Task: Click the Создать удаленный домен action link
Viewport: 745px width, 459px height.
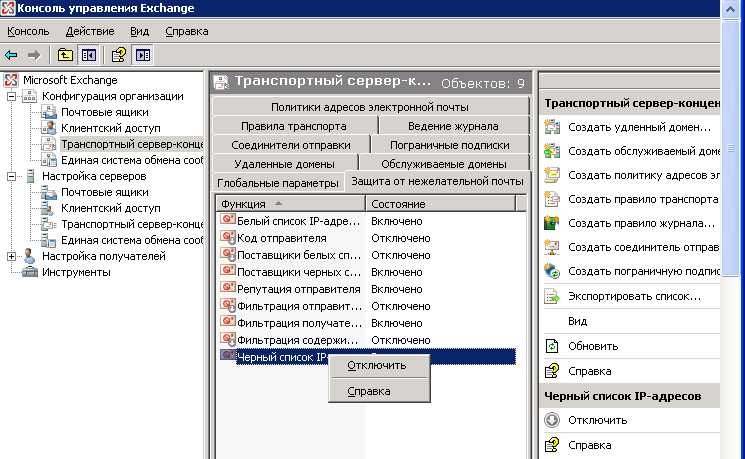Action: 640,127
